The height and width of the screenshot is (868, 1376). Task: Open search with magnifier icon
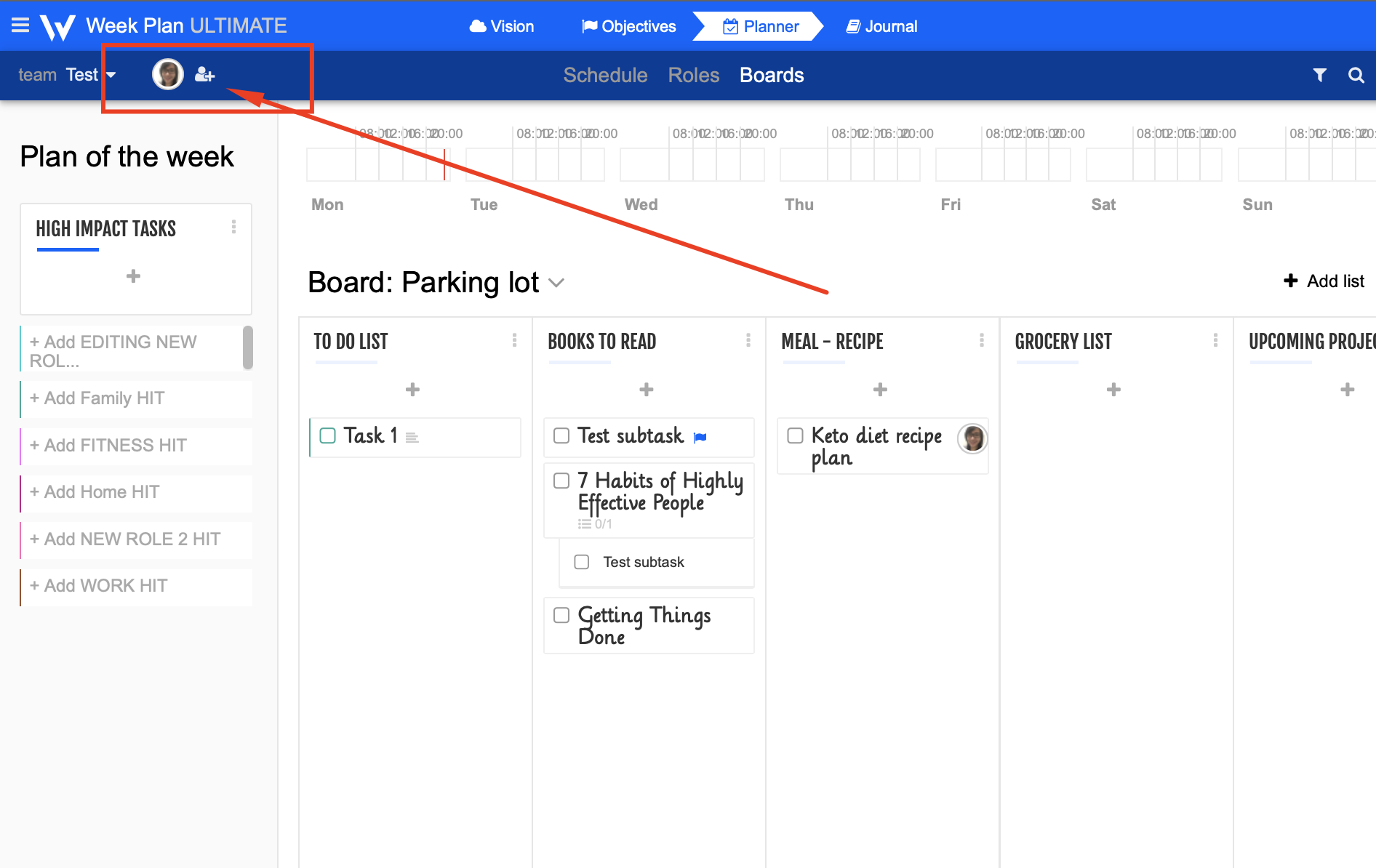tap(1356, 75)
